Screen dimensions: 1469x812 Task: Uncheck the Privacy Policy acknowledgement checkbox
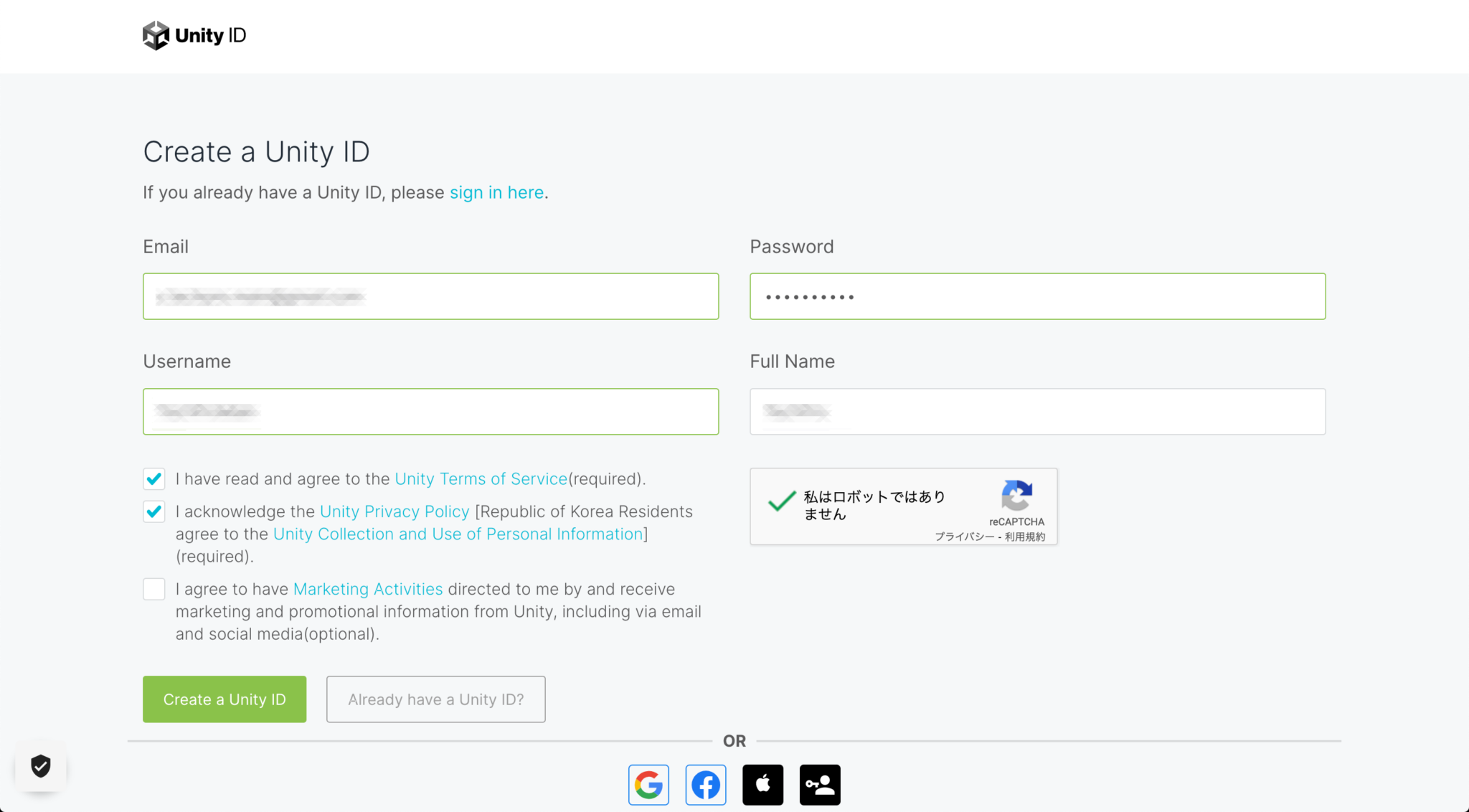154,511
